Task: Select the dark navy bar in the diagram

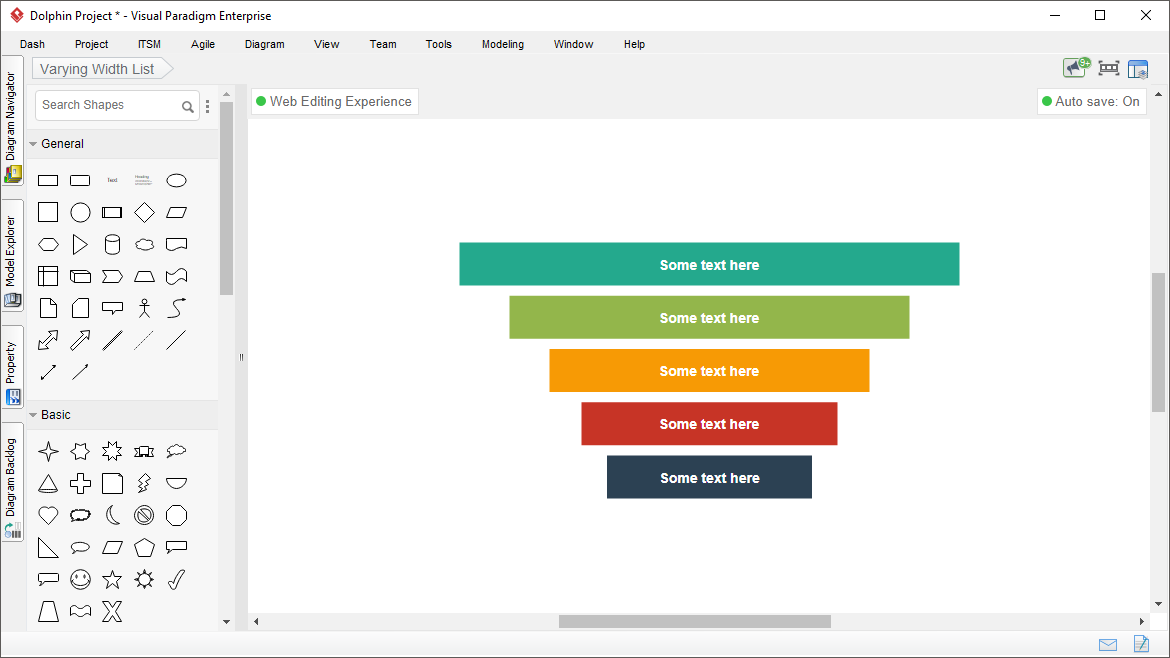Action: [709, 477]
